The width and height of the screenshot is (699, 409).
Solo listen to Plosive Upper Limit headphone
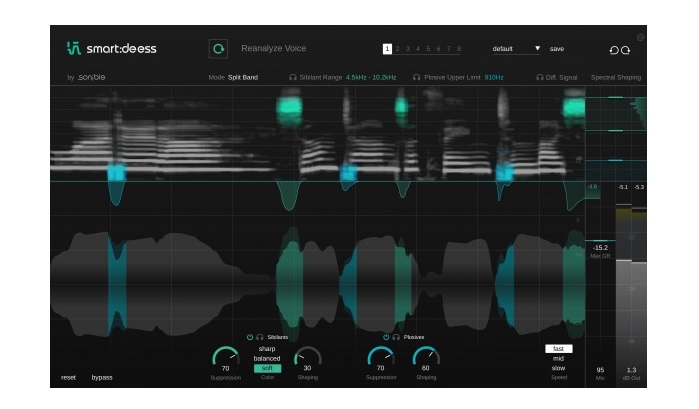(x=416, y=77)
